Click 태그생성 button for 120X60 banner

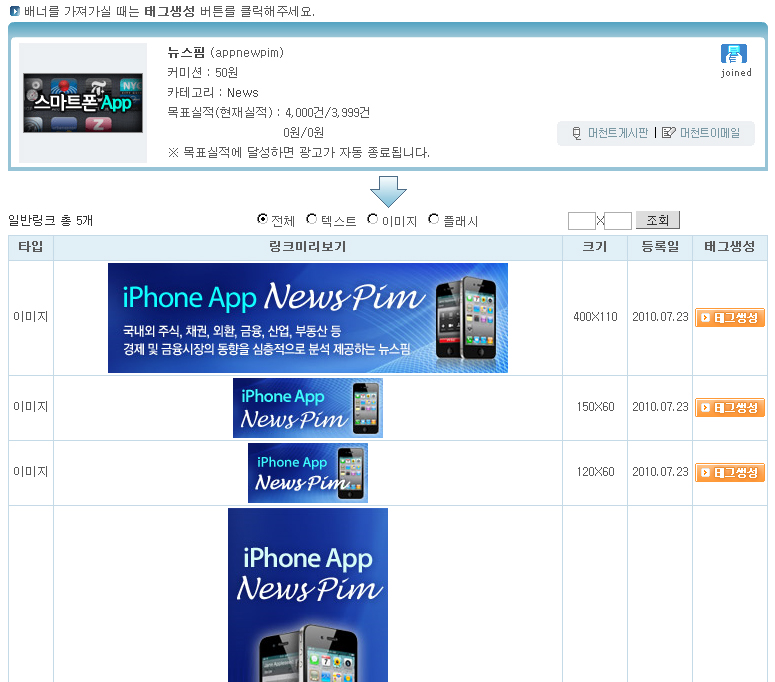click(x=730, y=473)
